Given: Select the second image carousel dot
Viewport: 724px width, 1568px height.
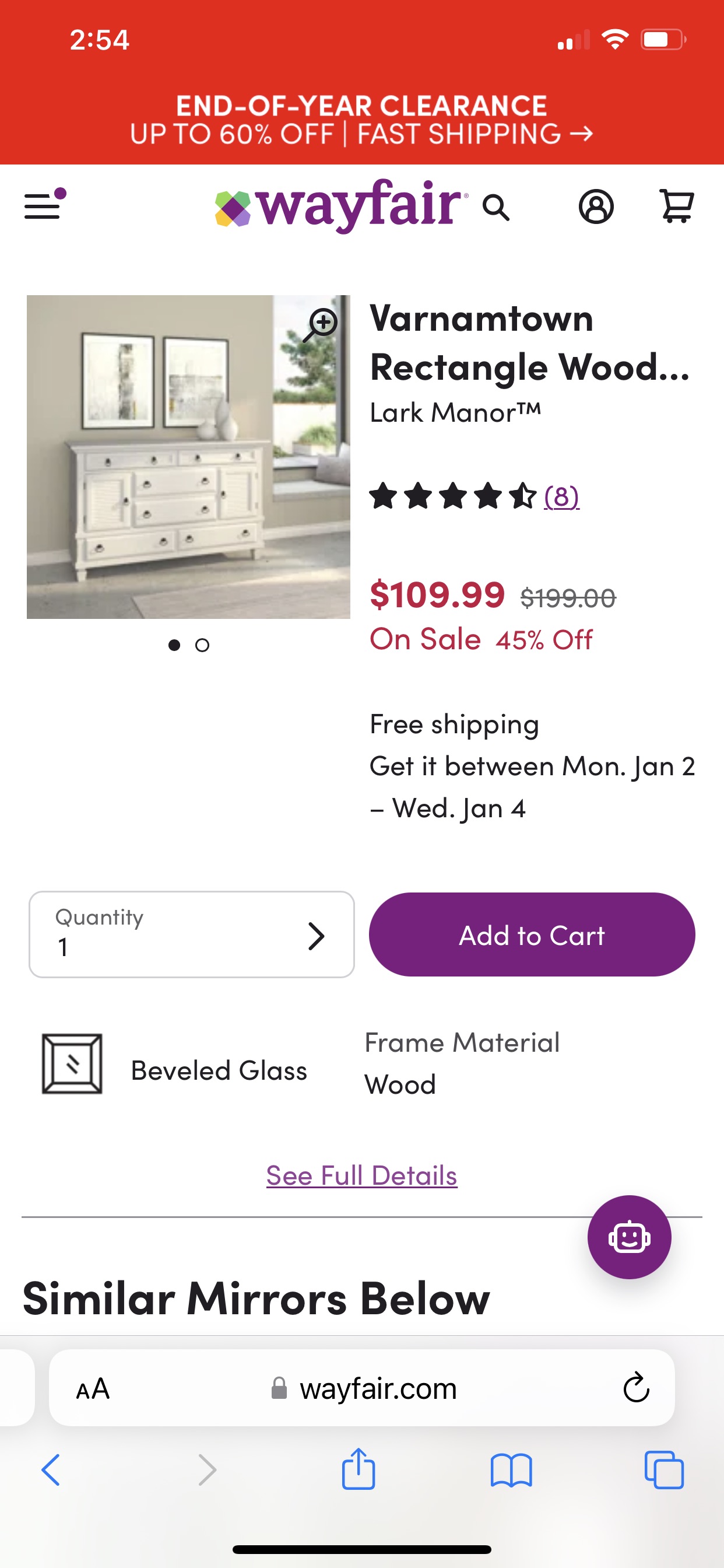Looking at the screenshot, I should [x=203, y=645].
